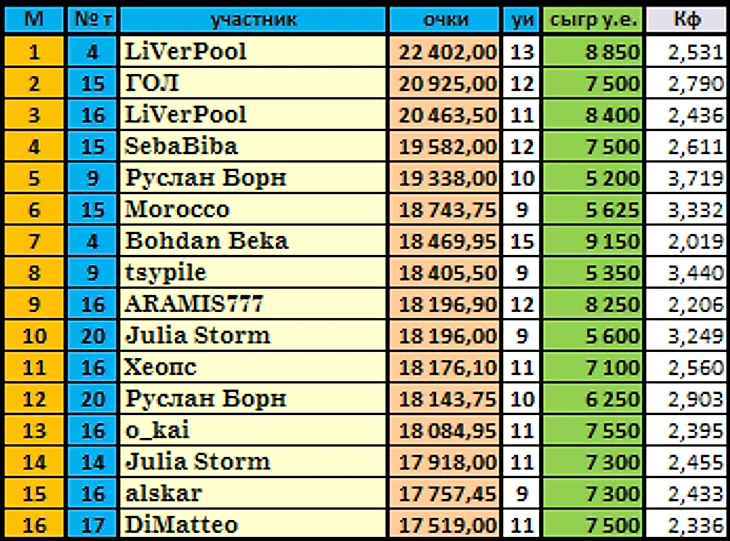
Task: Click the "SebaBiba" participant cell
Action: pyautogui.click(x=253, y=146)
